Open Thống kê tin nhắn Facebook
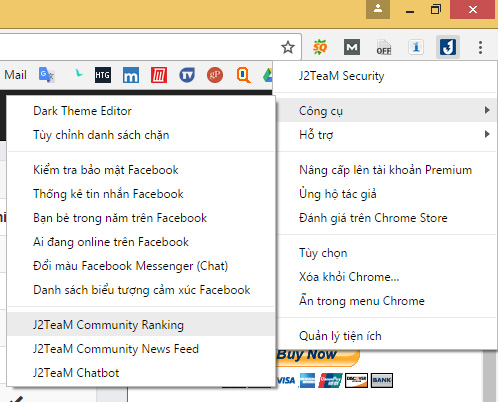This screenshot has height=402, width=498. [141, 194]
